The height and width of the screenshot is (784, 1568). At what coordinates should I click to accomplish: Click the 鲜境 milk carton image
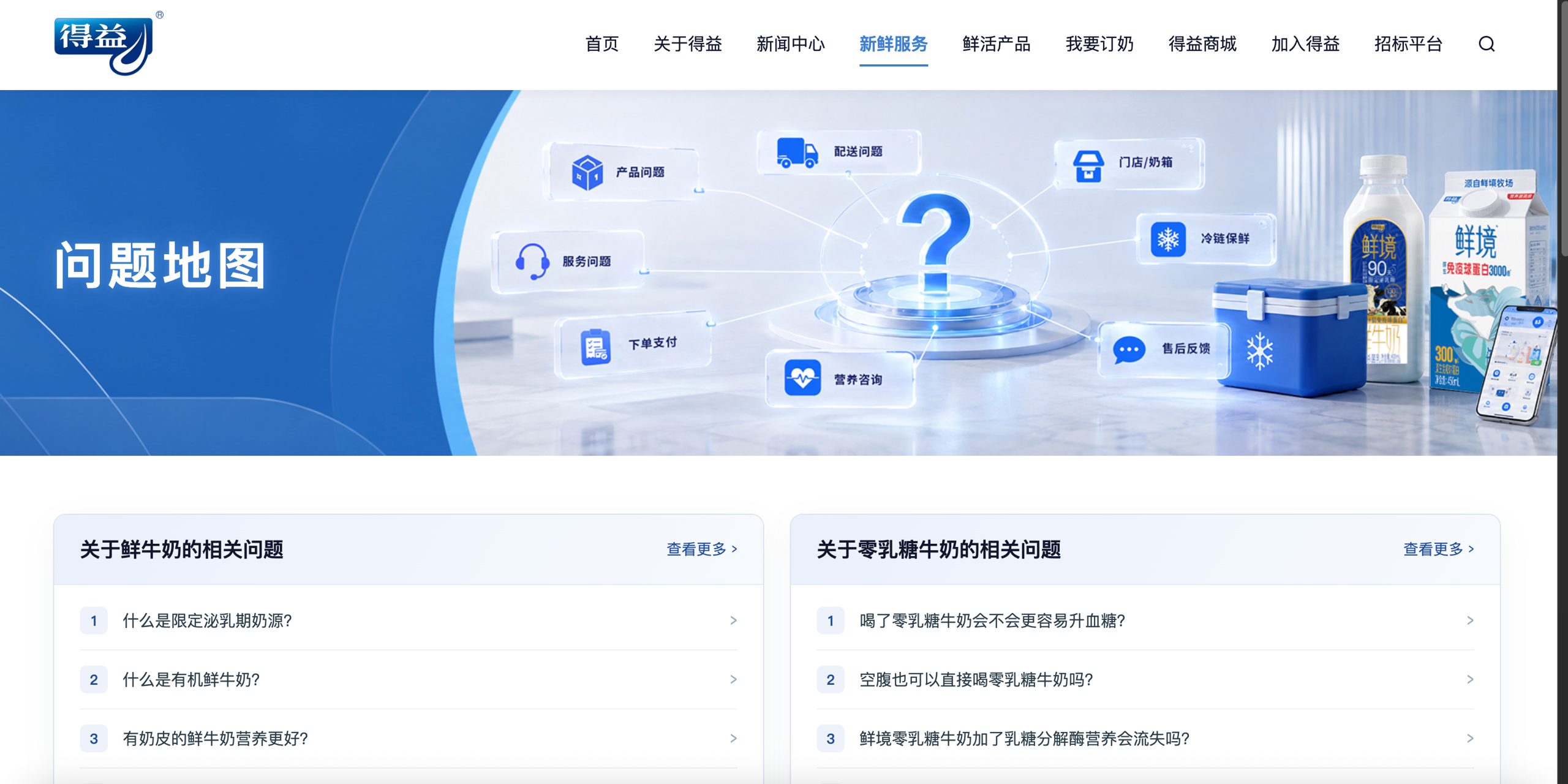coord(1488,282)
